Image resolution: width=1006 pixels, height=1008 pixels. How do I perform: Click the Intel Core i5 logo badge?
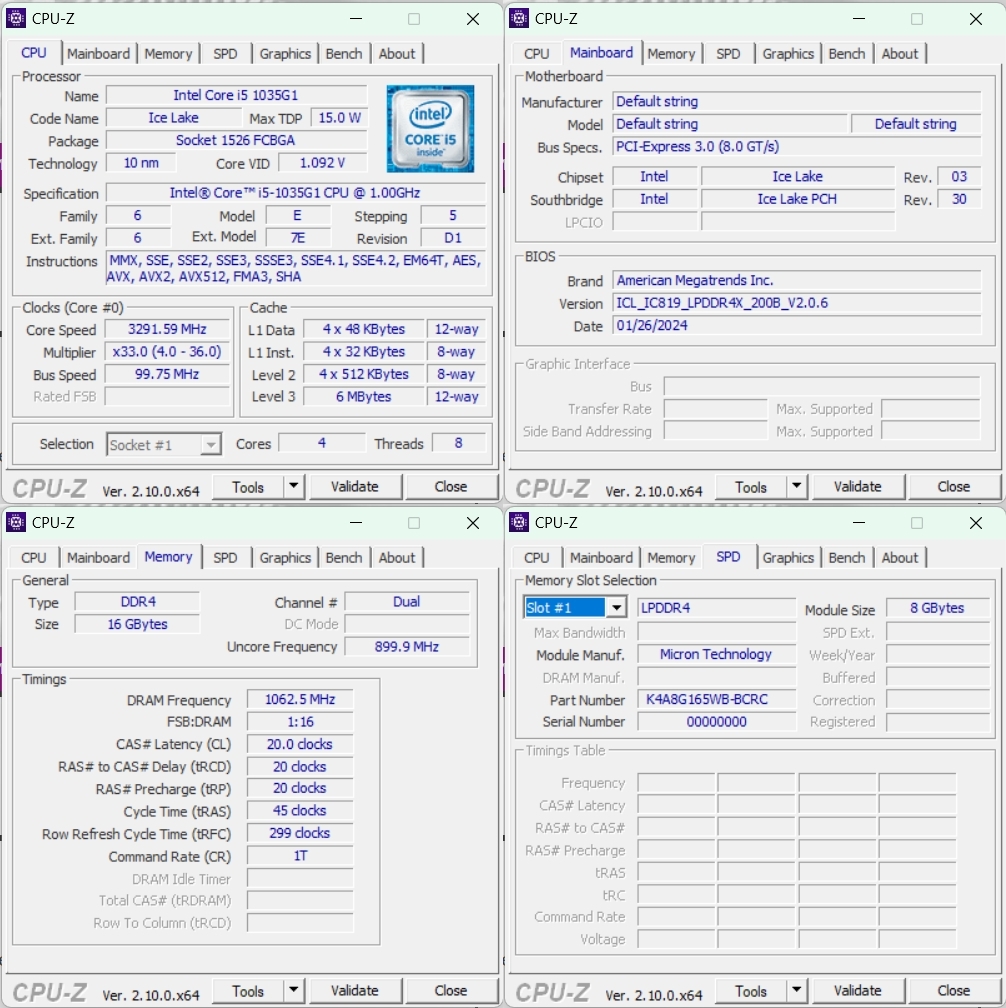pyautogui.click(x=430, y=128)
